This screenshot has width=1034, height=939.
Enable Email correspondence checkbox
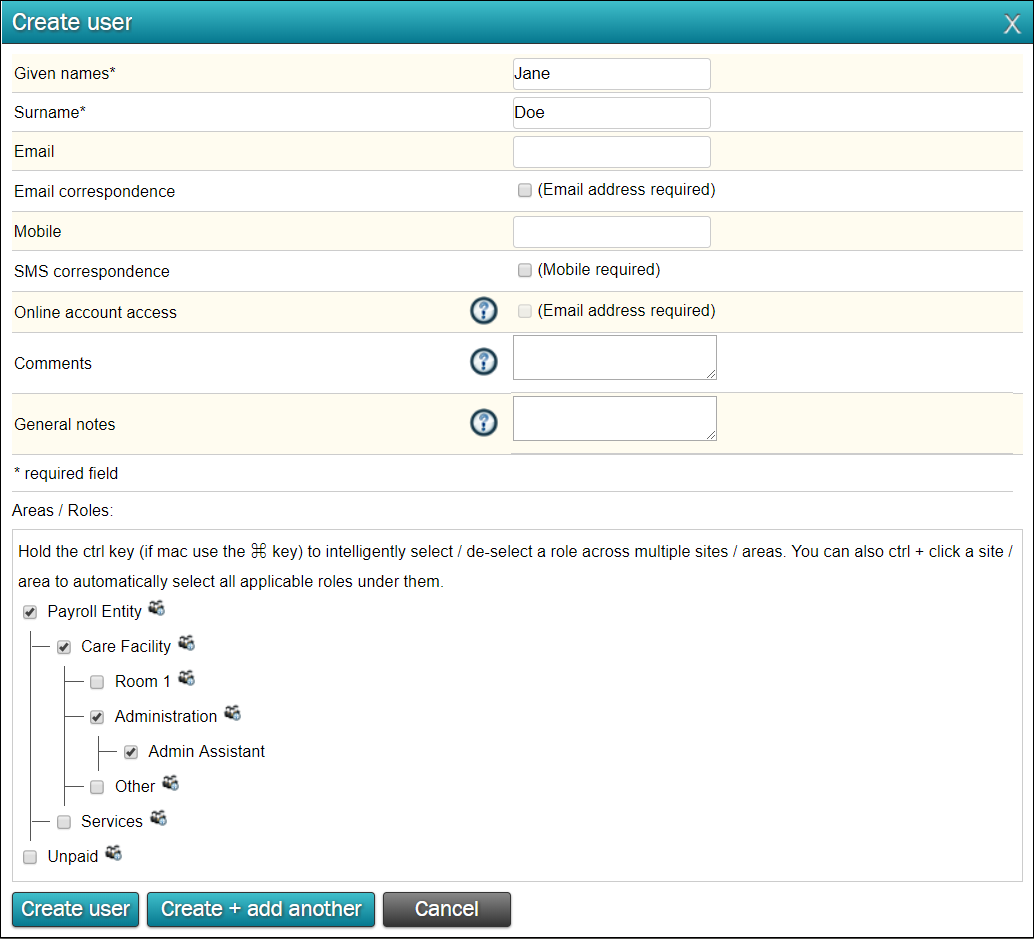point(525,191)
